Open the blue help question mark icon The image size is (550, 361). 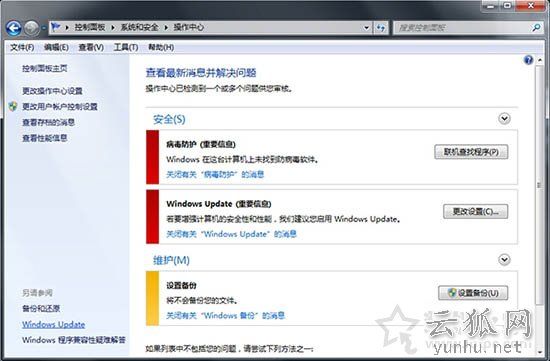[x=528, y=60]
